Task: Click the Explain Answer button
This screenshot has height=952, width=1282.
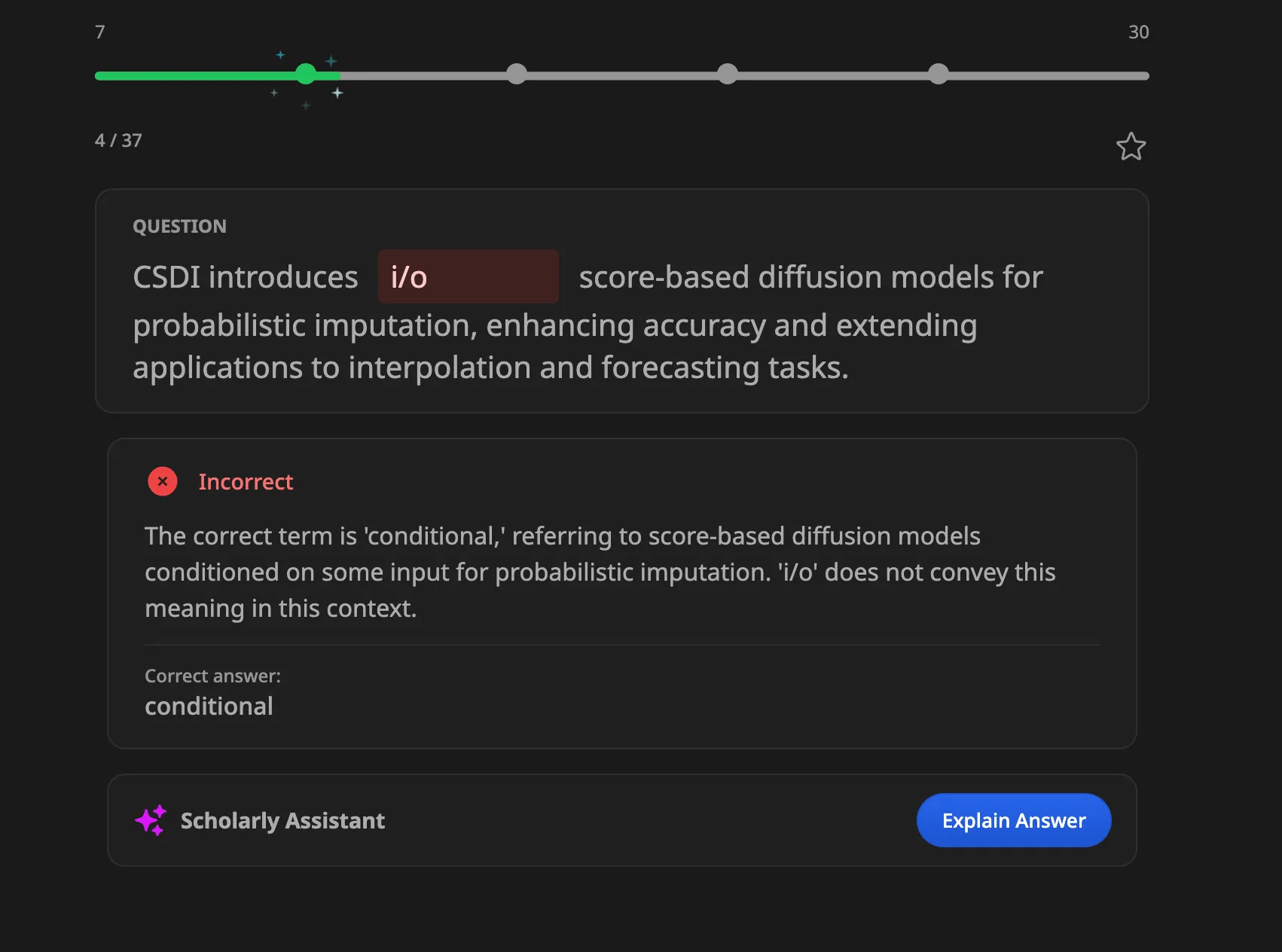Action: click(x=1014, y=820)
